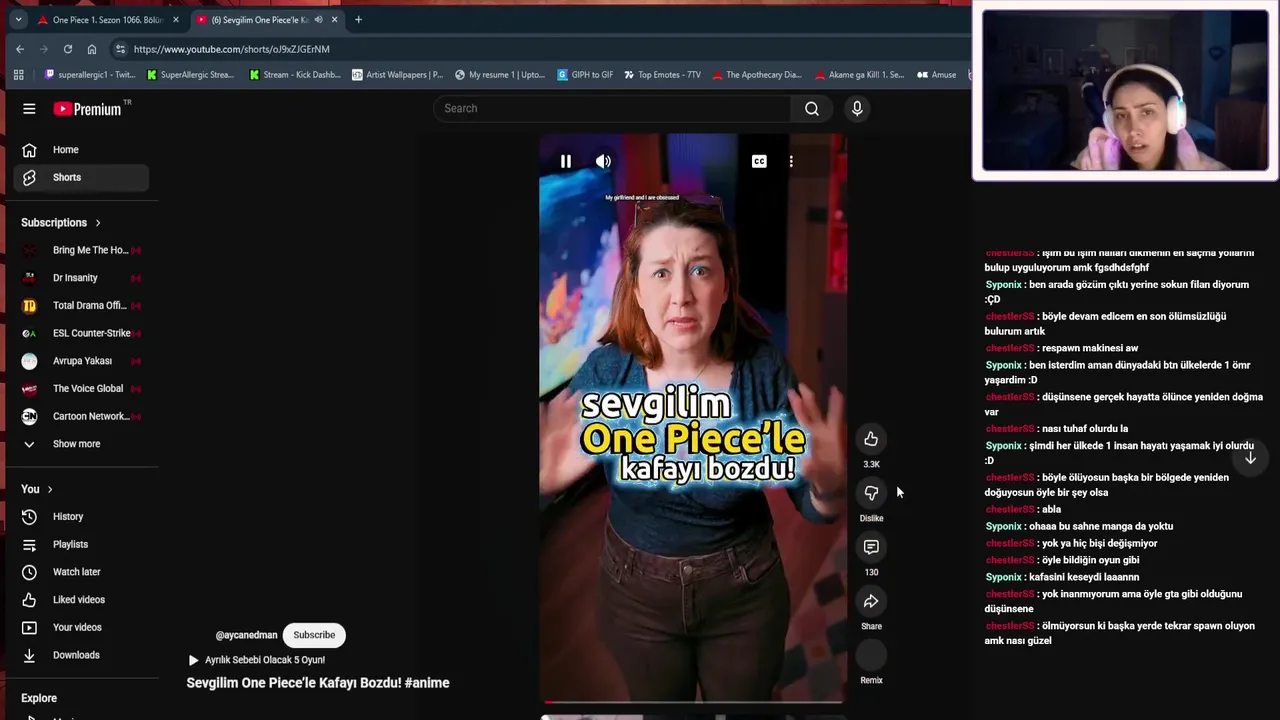
Task: Open superallergic1 - Twit... bookmark
Action: [x=90, y=75]
